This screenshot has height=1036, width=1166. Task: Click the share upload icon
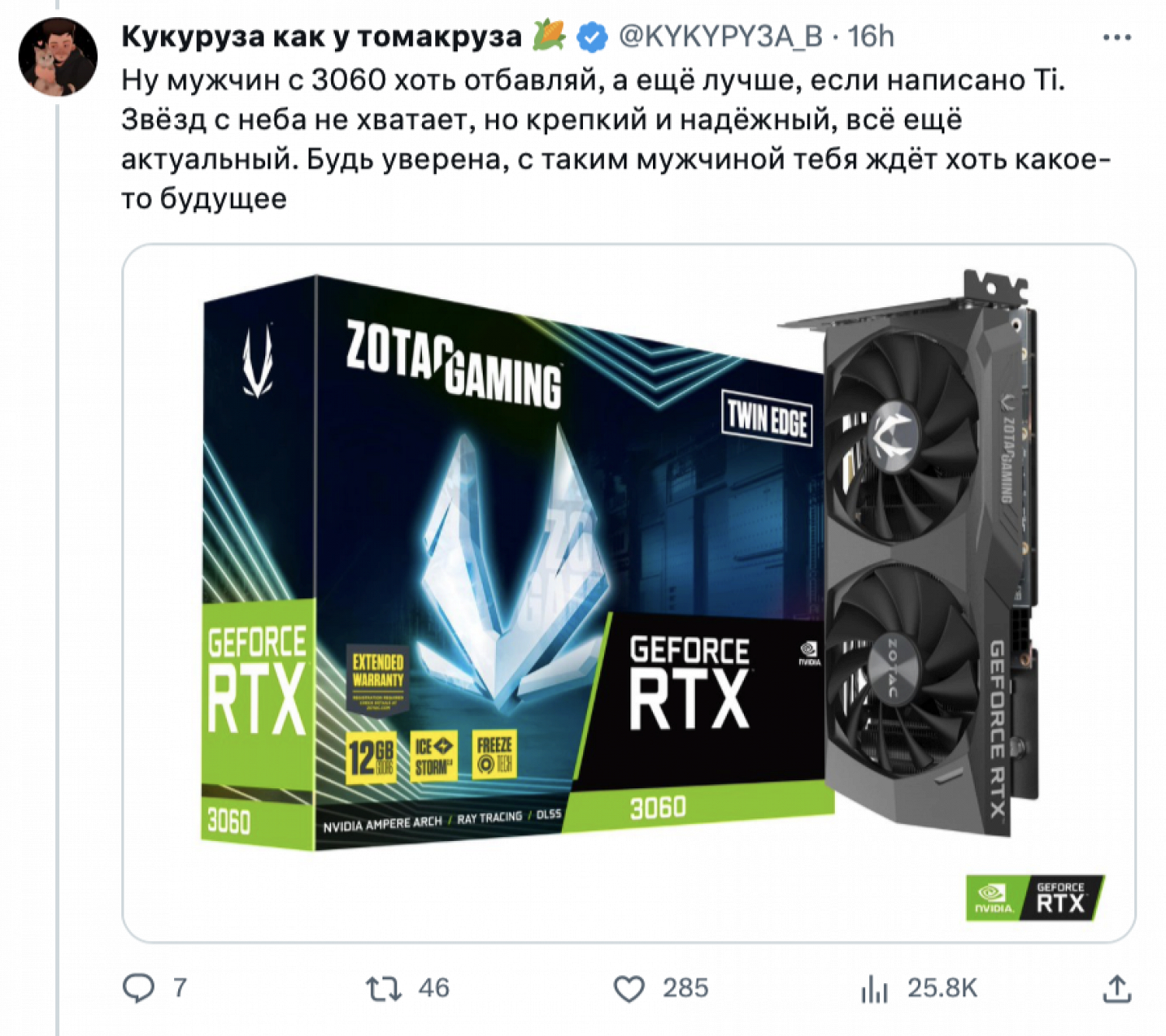[x=1117, y=988]
